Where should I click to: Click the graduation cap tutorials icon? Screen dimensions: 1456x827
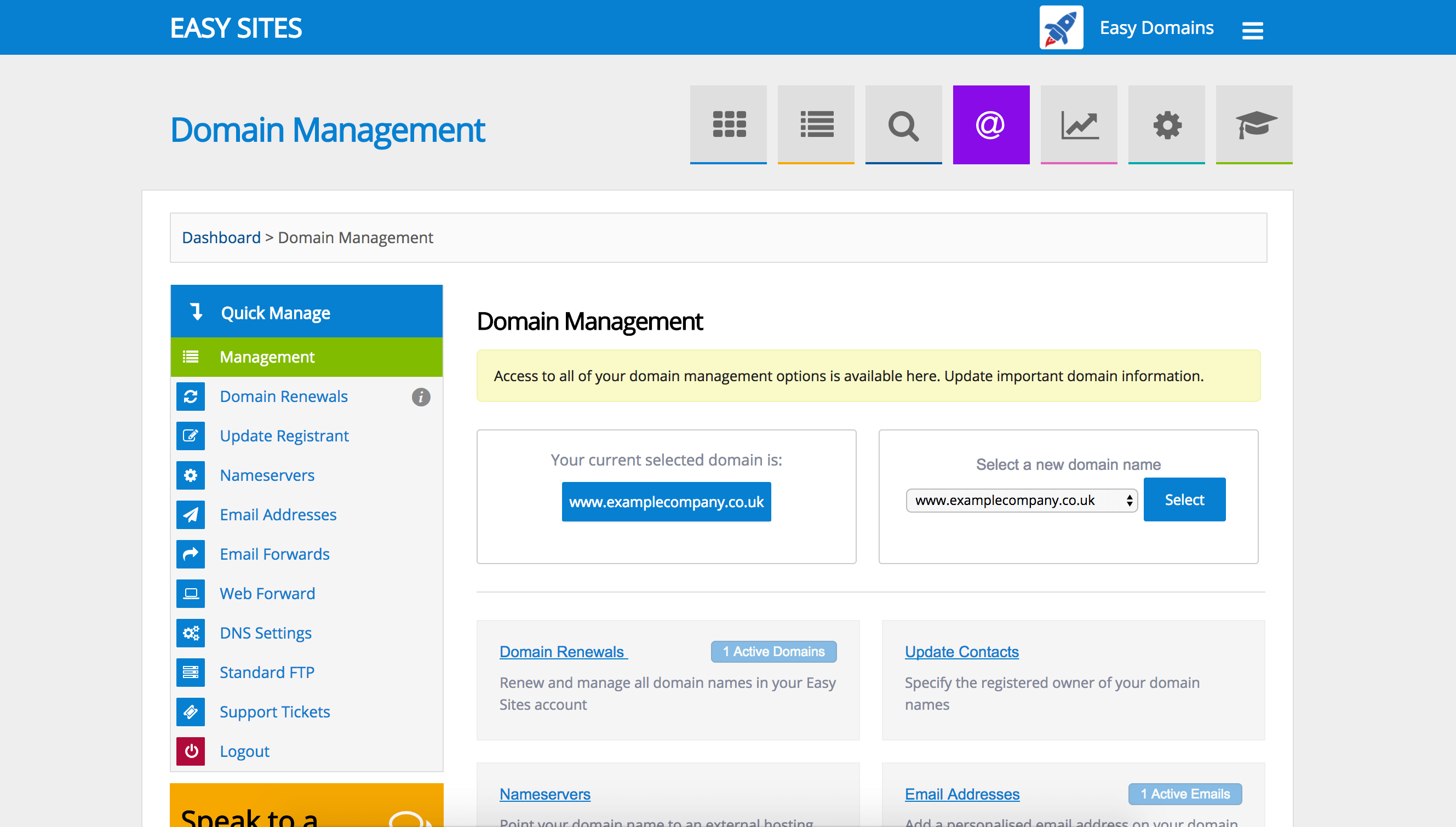pos(1254,124)
